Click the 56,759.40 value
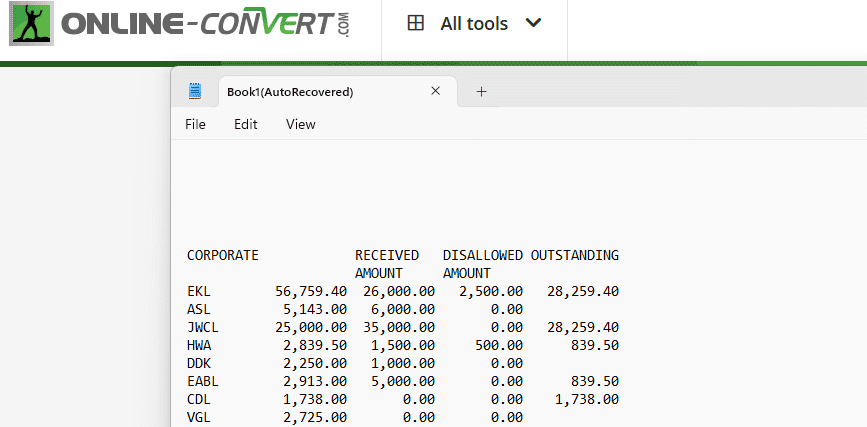The image size is (867, 427). coord(311,291)
